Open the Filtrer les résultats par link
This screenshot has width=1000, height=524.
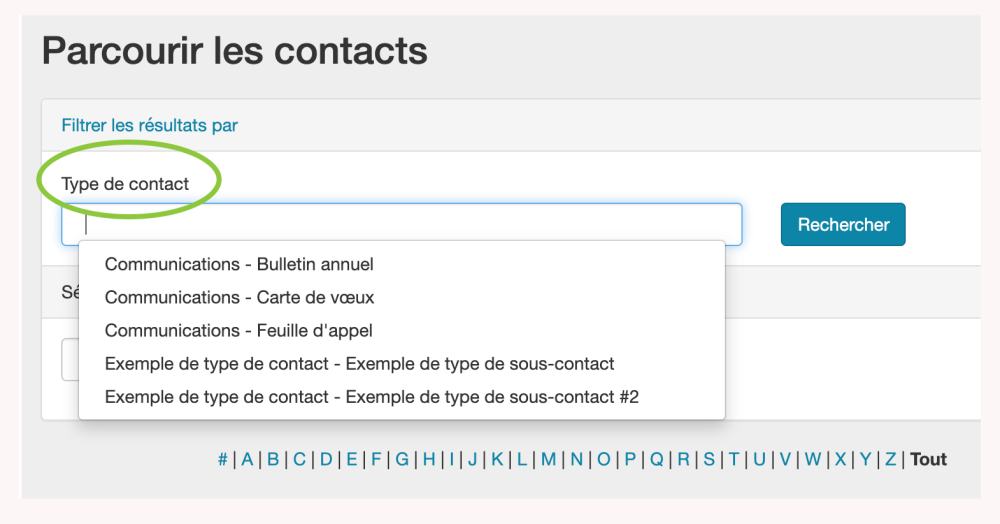(x=150, y=126)
